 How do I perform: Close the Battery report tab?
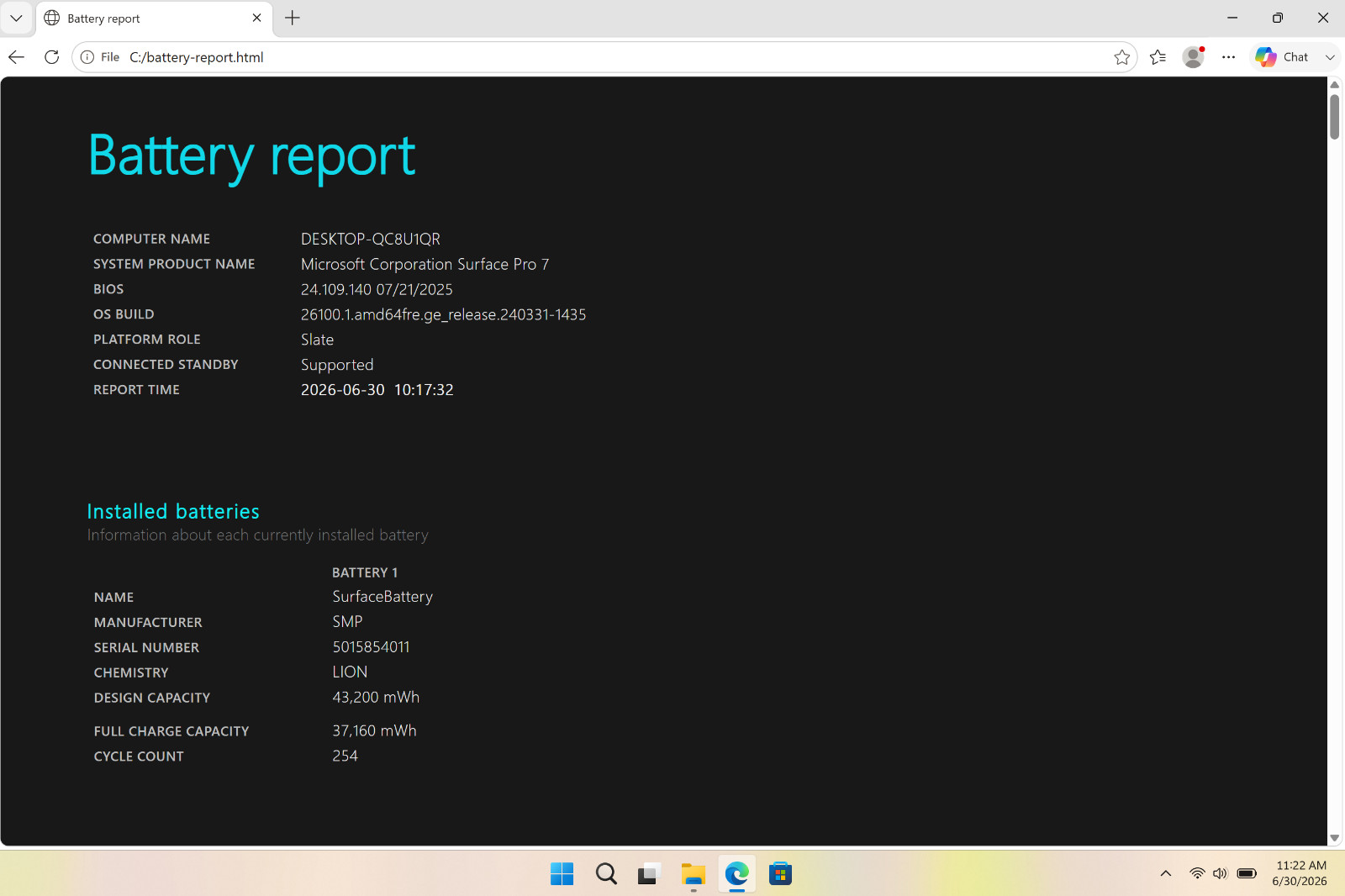click(256, 18)
